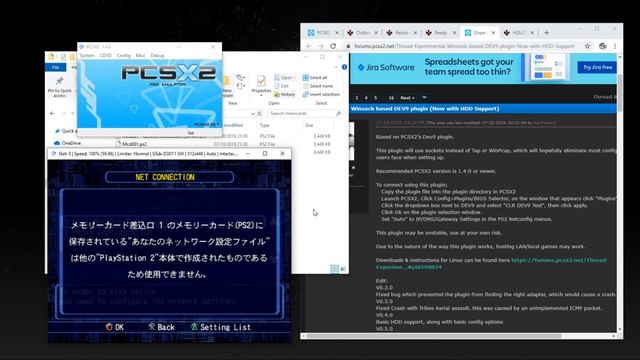This screenshot has height=360, width=640.
Task: Click Pin to Quick access in Explorer
Action: tap(60, 87)
